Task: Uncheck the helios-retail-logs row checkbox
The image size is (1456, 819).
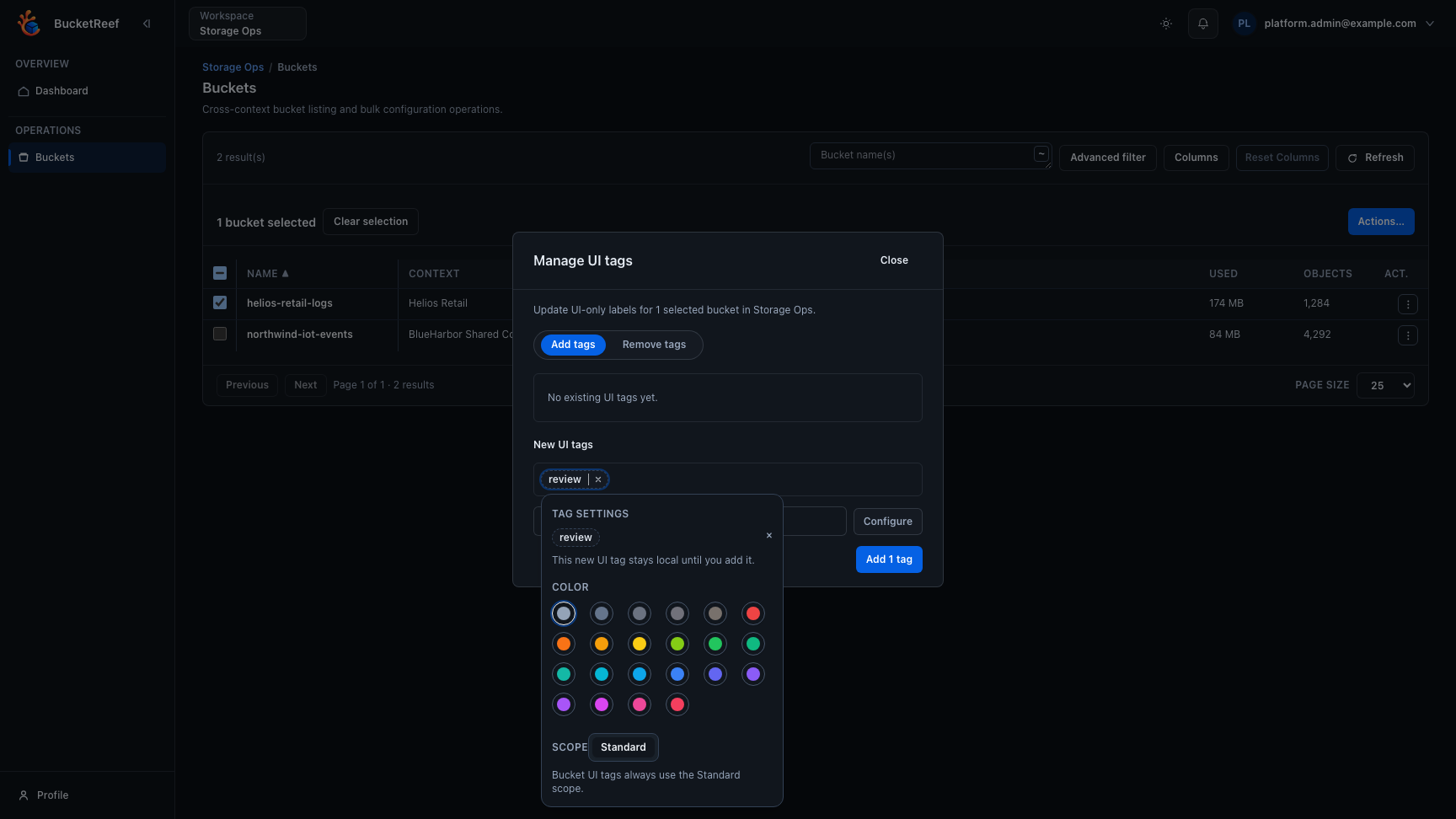Action: [220, 302]
